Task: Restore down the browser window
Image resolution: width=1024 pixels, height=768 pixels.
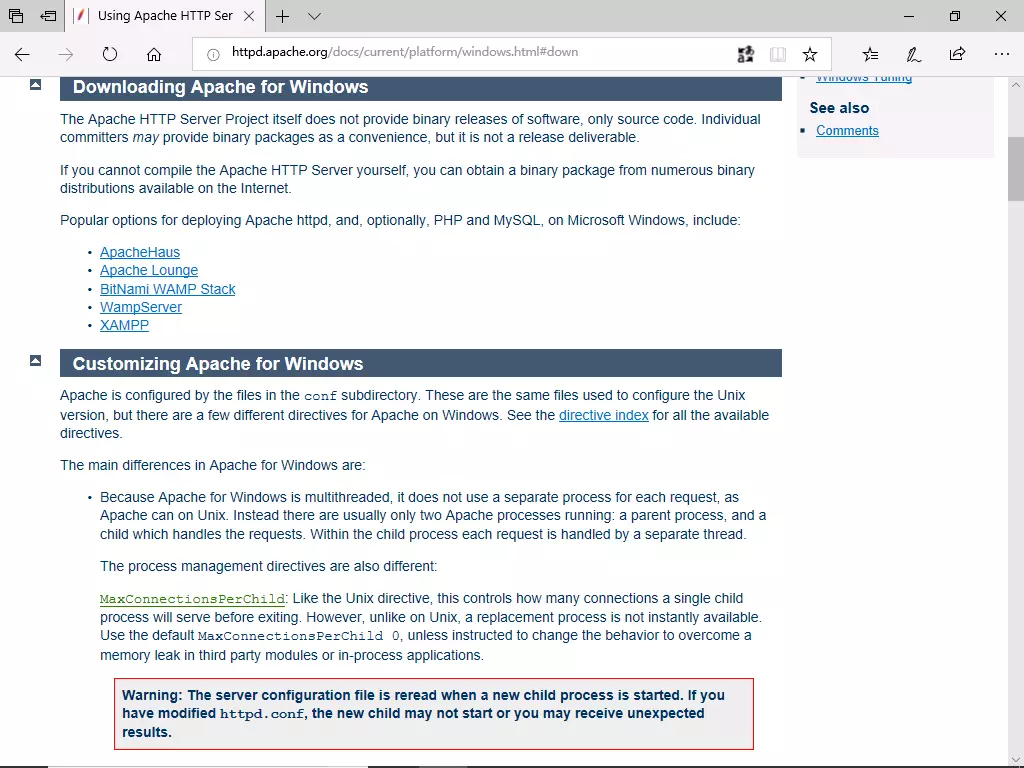Action: pos(955,16)
